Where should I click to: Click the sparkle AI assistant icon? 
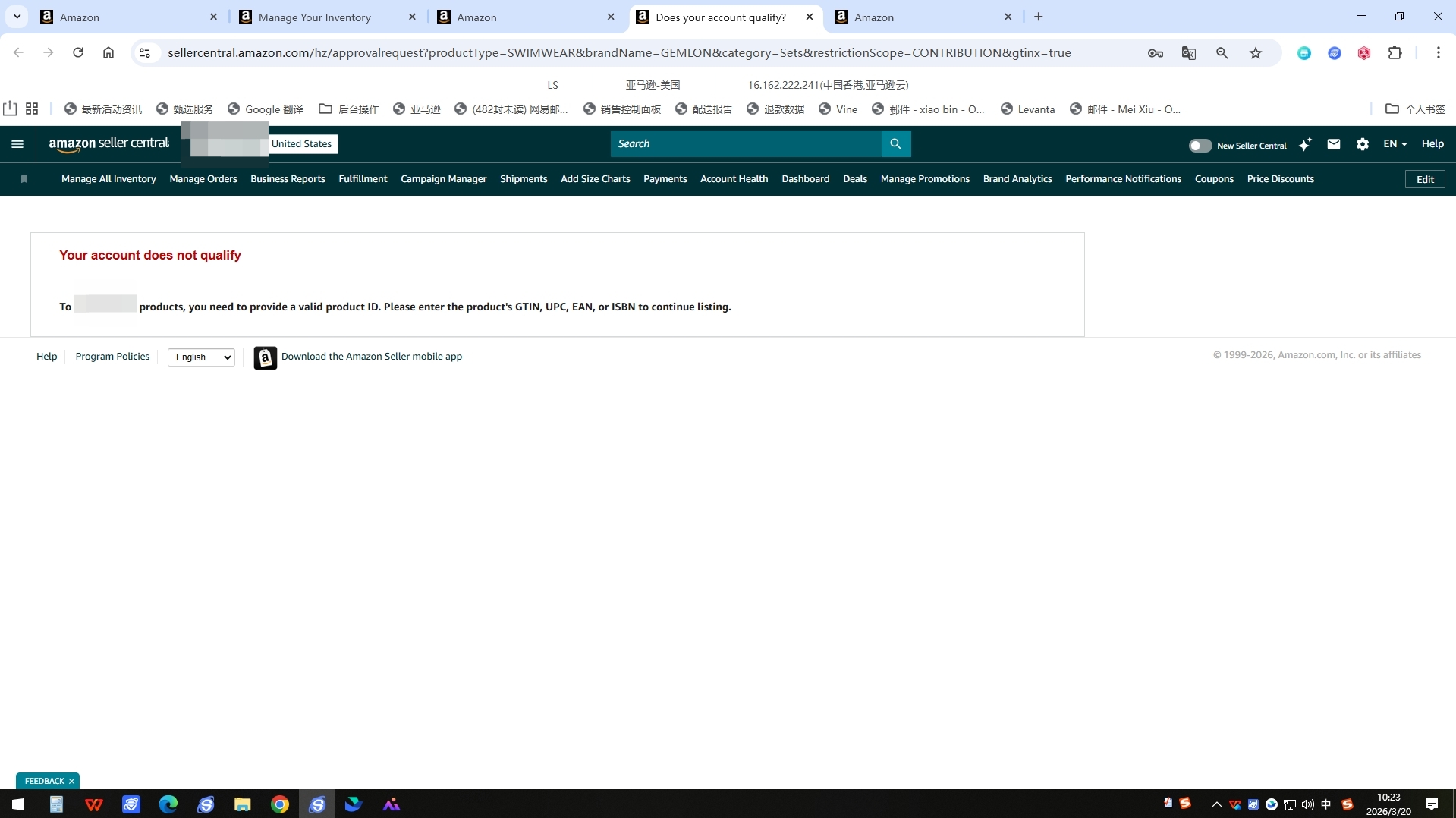pyautogui.click(x=1305, y=144)
